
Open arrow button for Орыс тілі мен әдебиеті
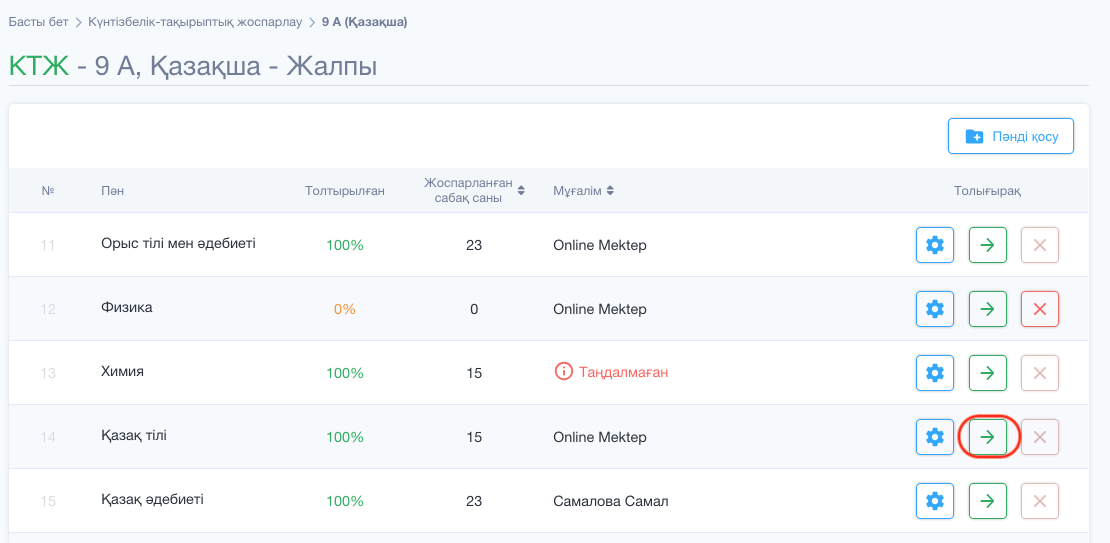(988, 245)
